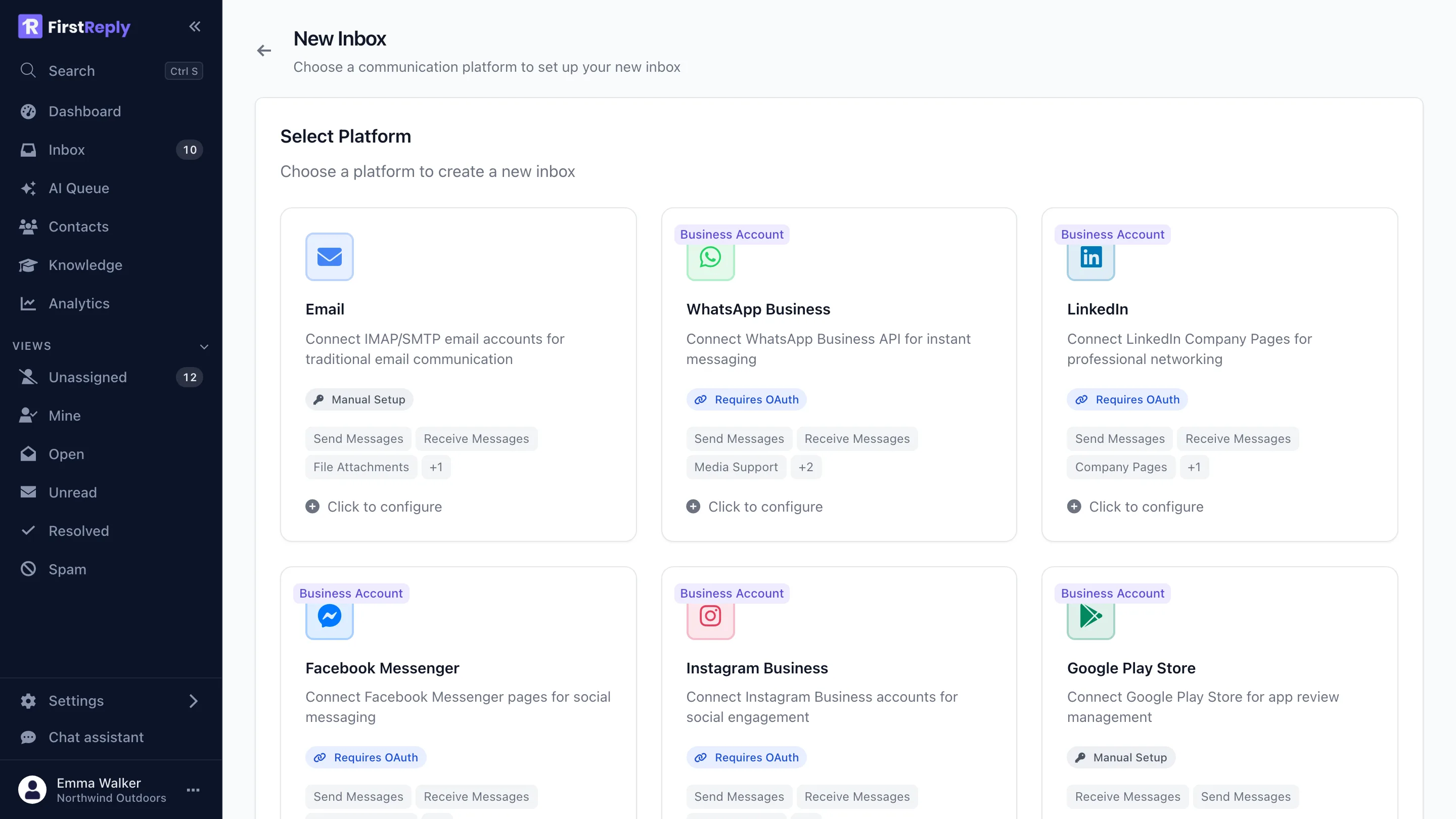Viewport: 1456px width, 819px height.
Task: Click the Search field in sidebar
Action: [x=111, y=71]
